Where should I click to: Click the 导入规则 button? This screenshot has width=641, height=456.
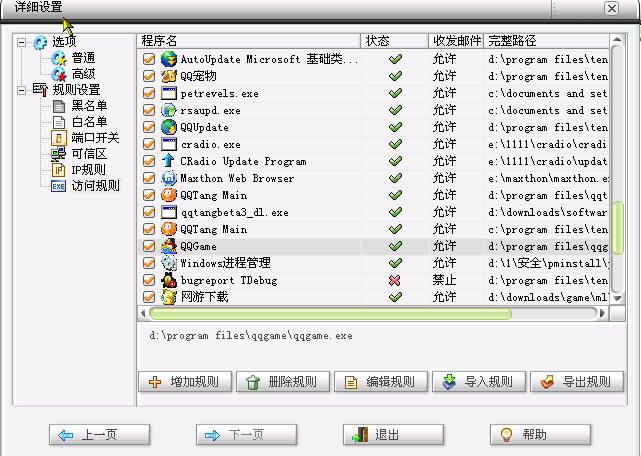[479, 382]
